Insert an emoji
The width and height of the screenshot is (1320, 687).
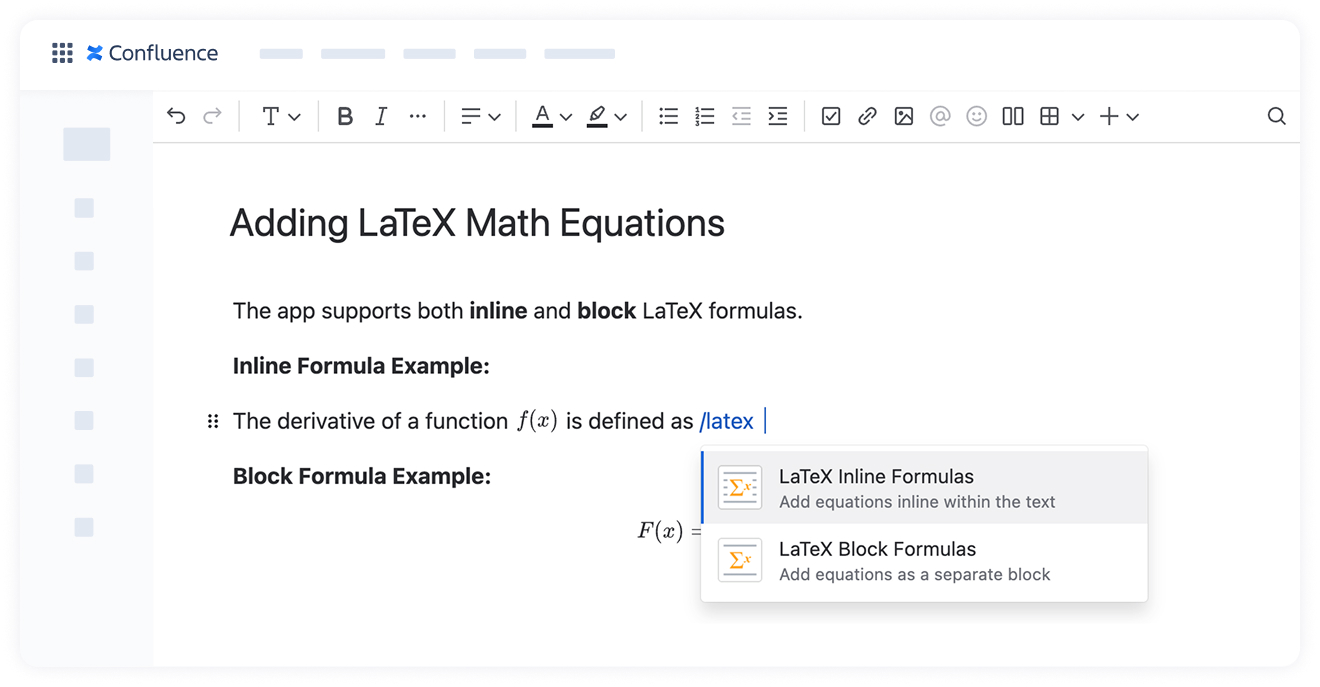click(976, 116)
